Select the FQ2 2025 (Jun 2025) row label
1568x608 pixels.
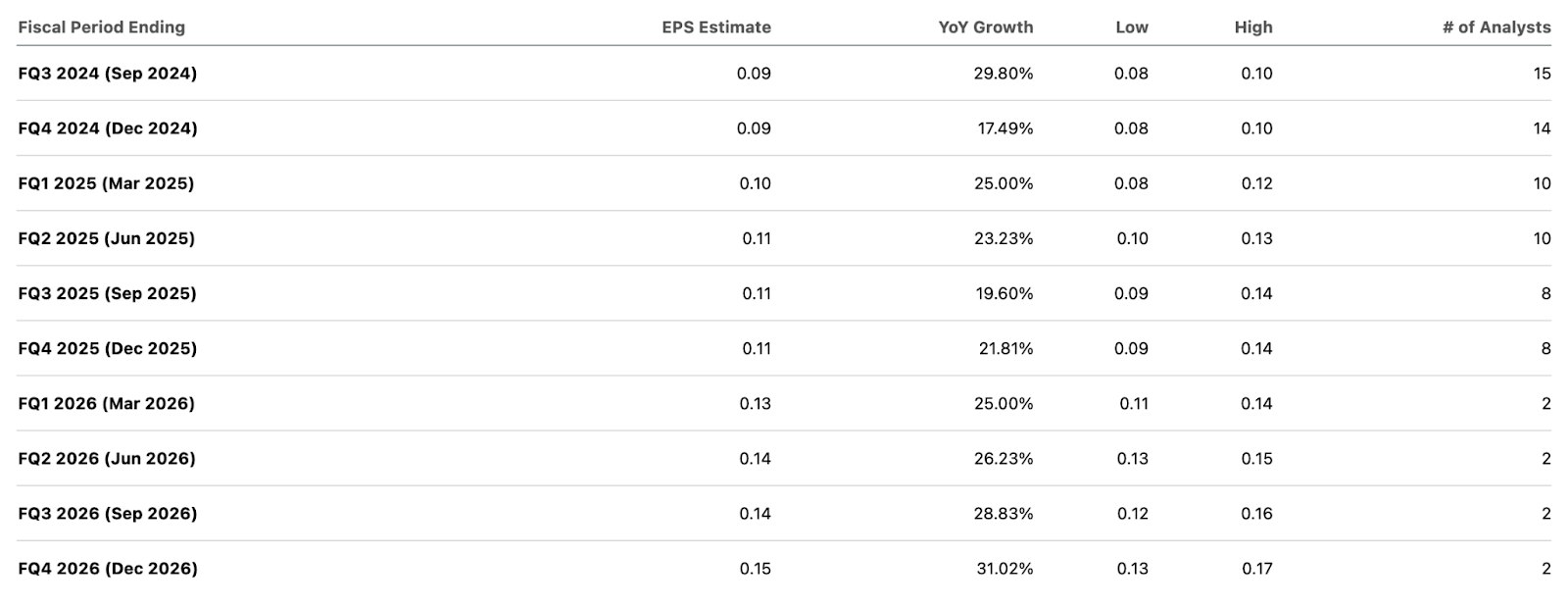pos(106,238)
